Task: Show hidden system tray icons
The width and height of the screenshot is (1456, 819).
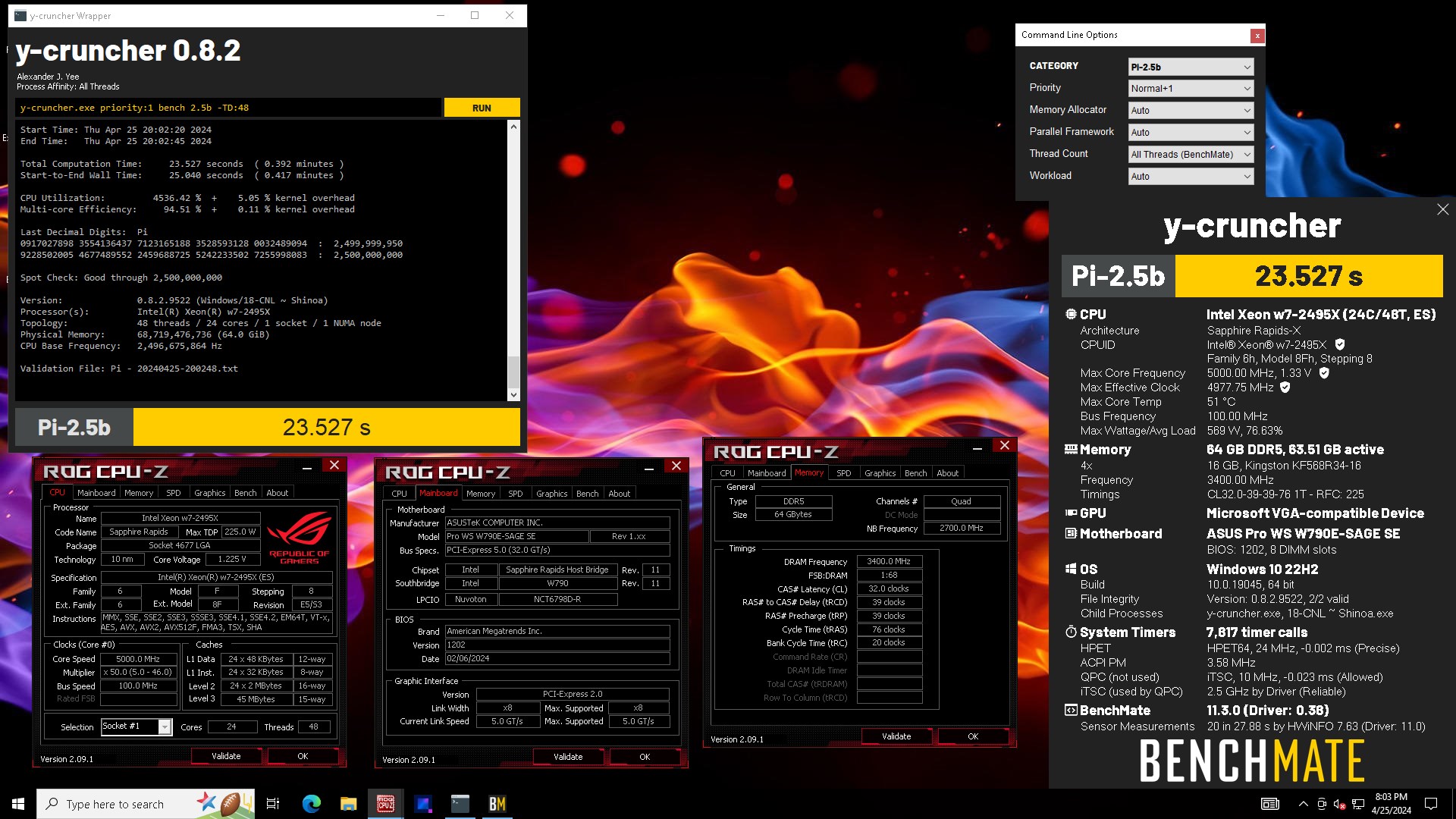Action: pyautogui.click(x=1303, y=804)
